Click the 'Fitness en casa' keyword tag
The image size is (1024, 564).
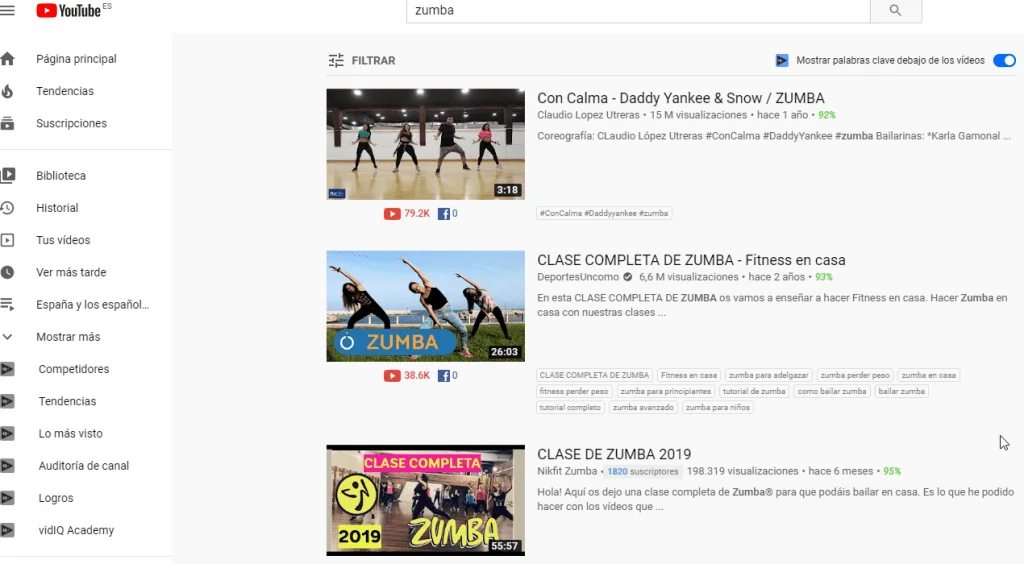(x=689, y=375)
